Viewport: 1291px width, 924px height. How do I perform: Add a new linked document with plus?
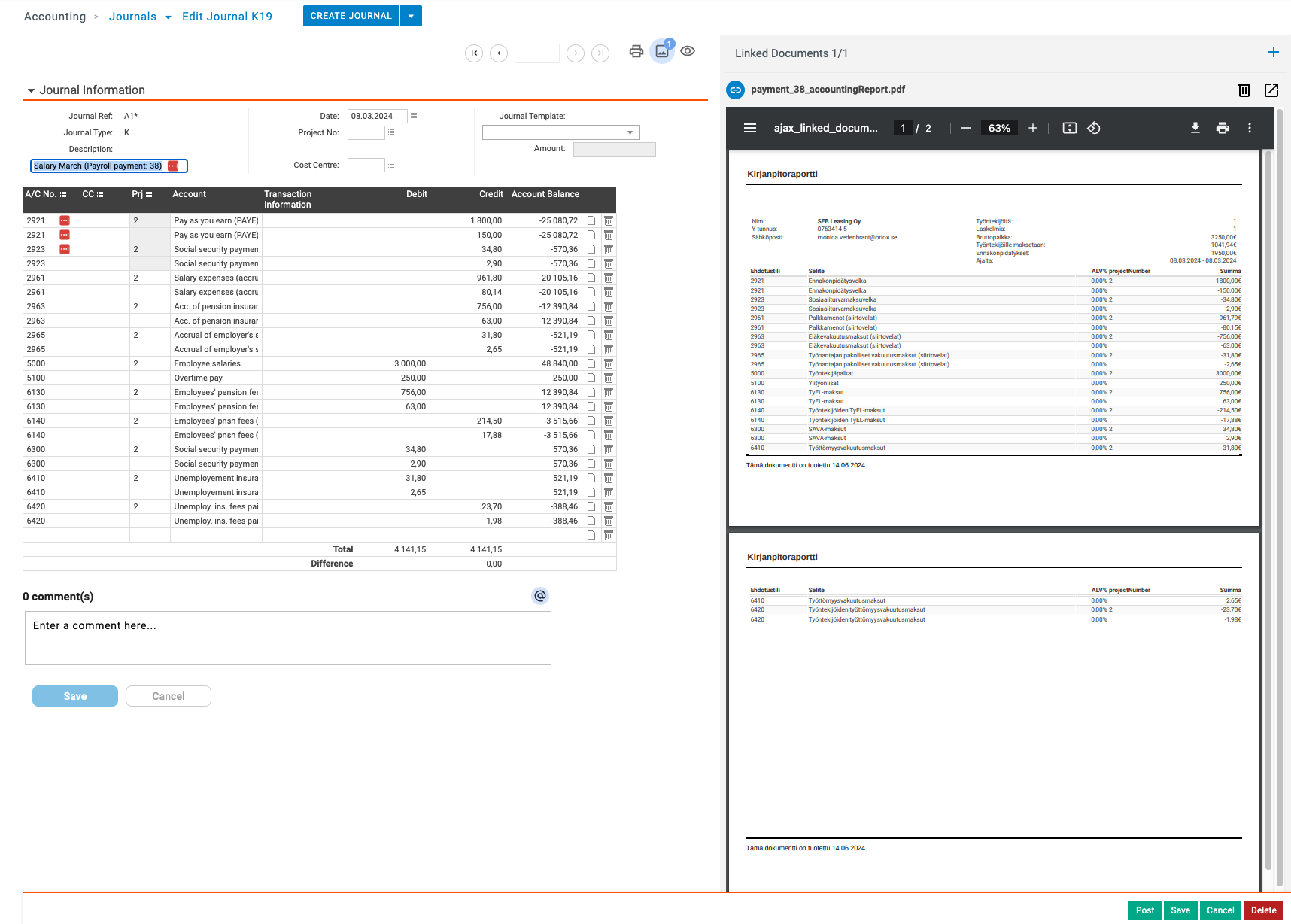(1273, 53)
